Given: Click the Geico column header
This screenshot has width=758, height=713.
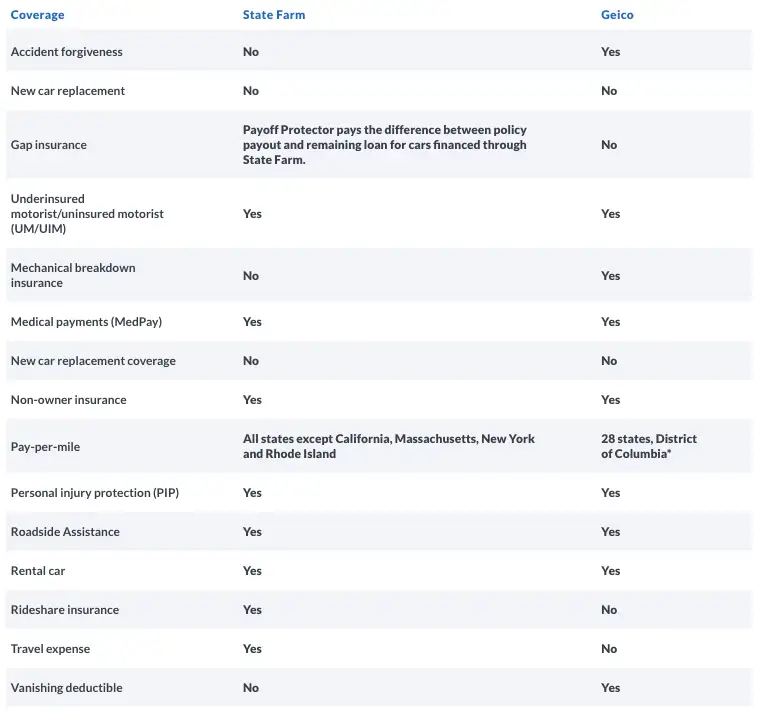Looking at the screenshot, I should point(617,15).
